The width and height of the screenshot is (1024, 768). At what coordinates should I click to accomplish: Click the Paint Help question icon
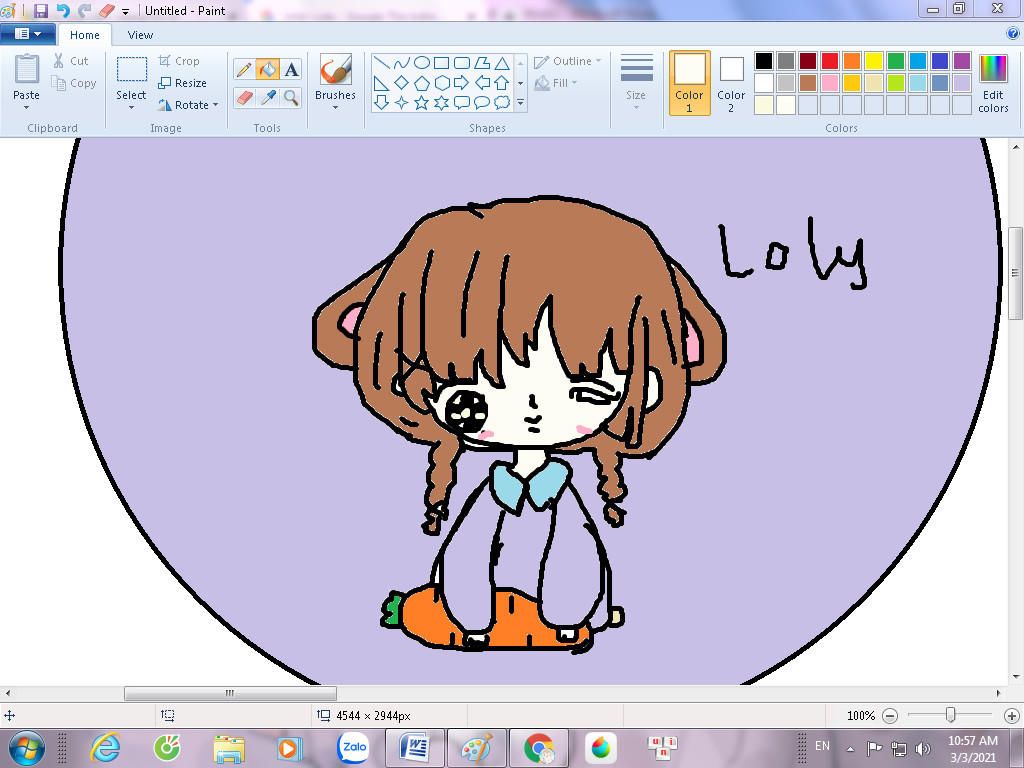pos(1013,33)
